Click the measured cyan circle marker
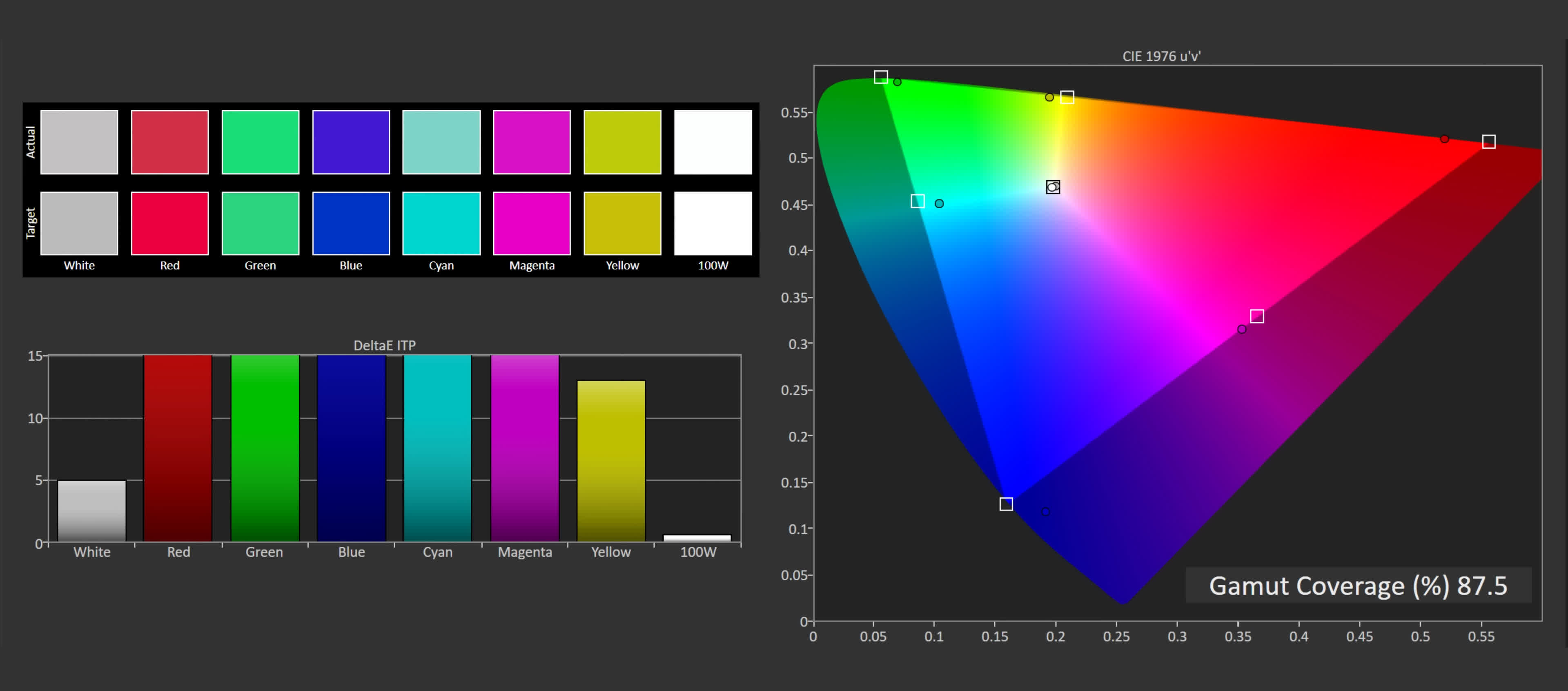 939,204
